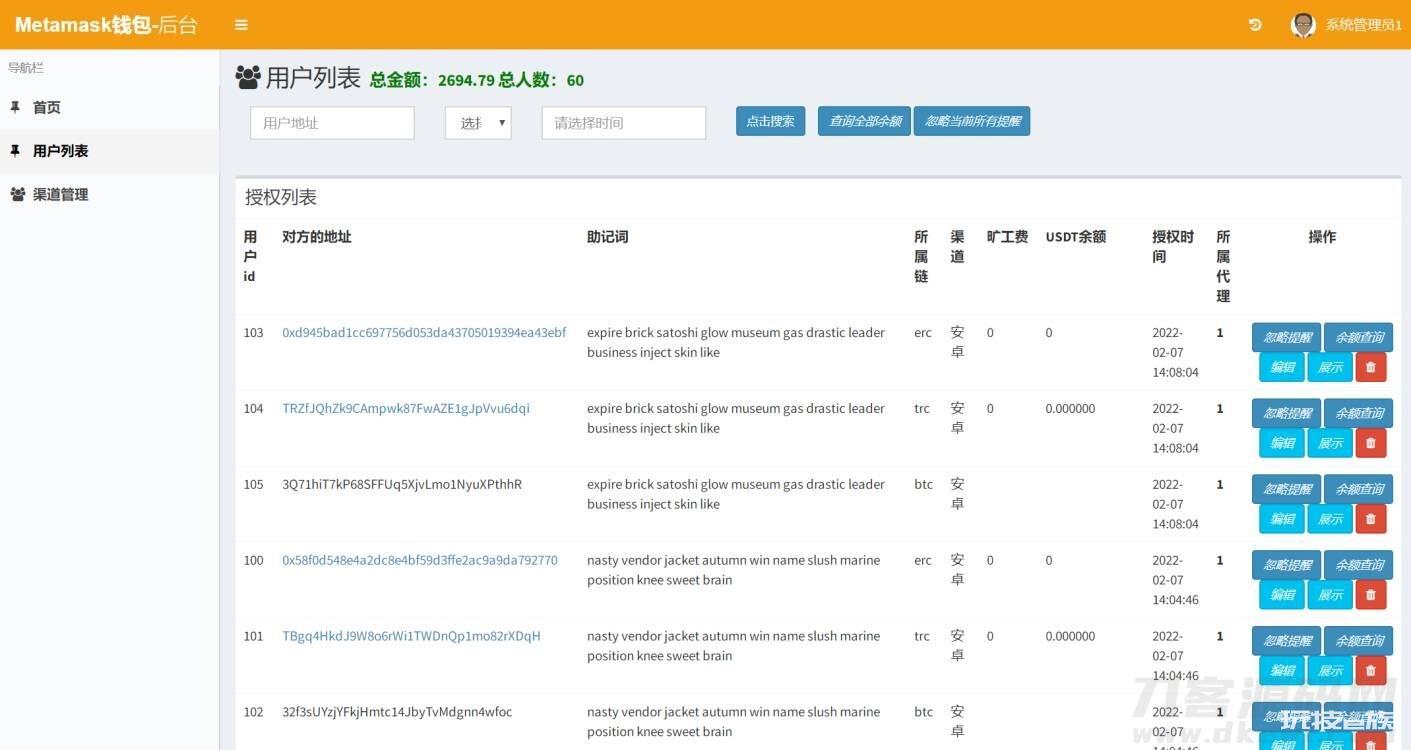Viewport: 1411px width, 750px height.
Task: Focus the 用户地址 input field
Action: coord(332,123)
